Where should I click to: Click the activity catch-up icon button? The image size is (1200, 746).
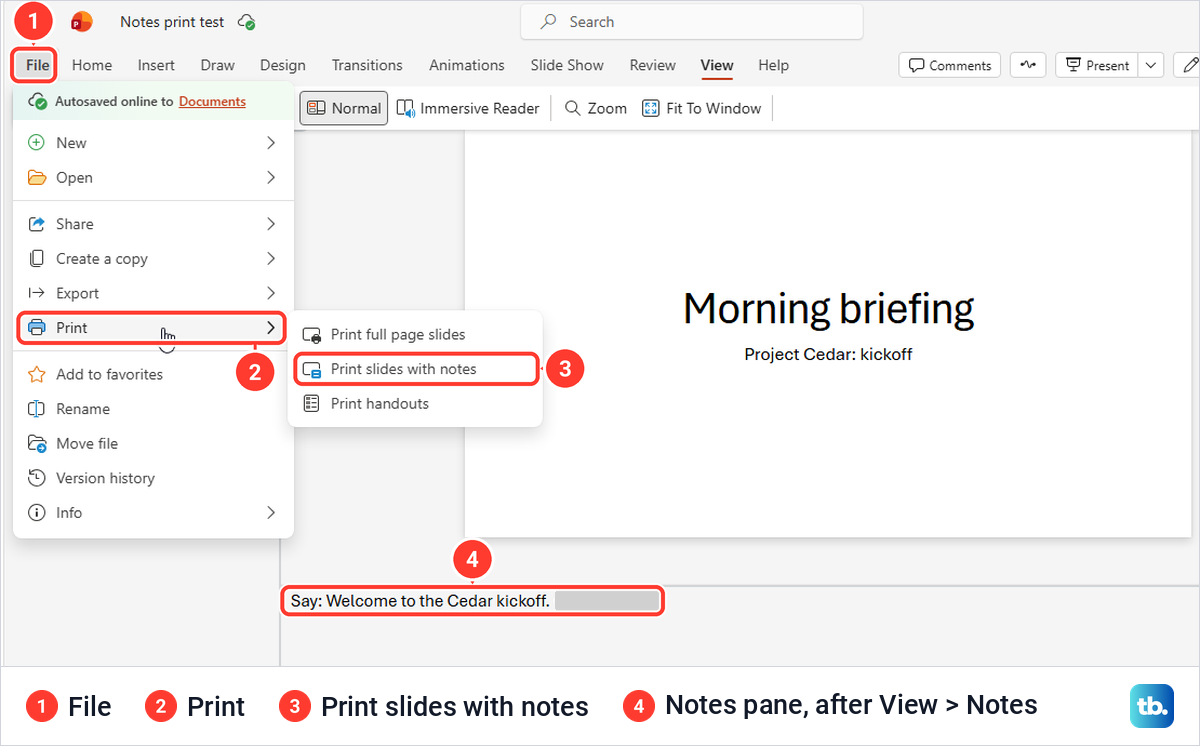click(x=1028, y=65)
